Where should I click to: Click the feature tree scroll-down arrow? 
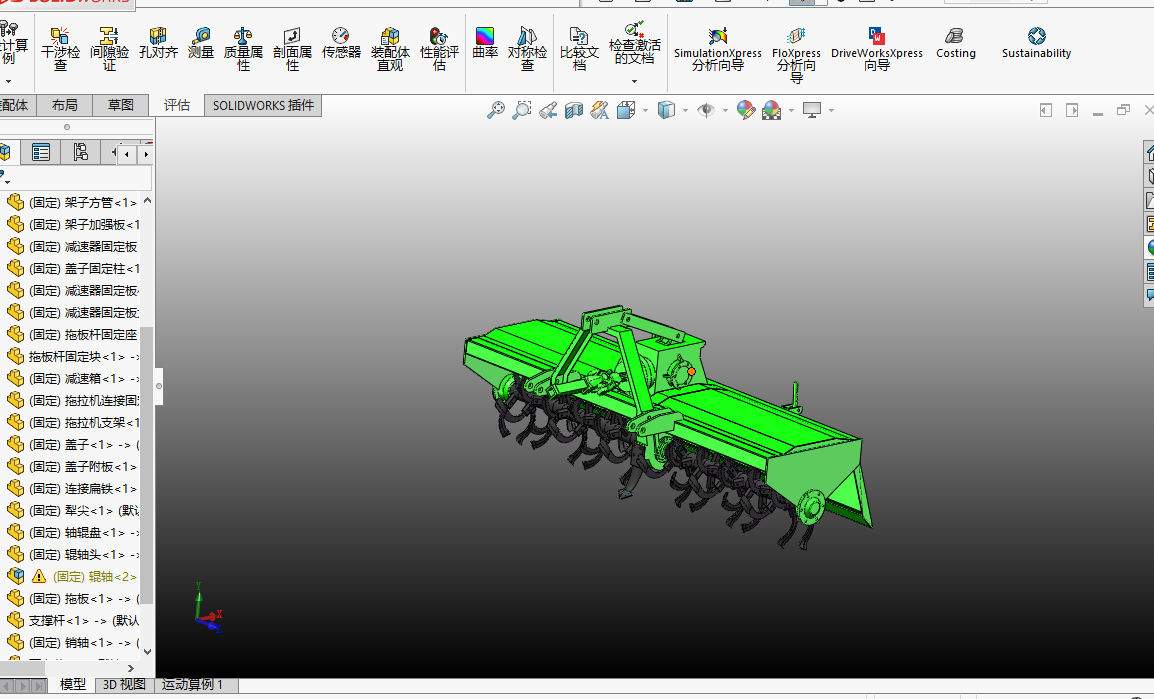(147, 651)
